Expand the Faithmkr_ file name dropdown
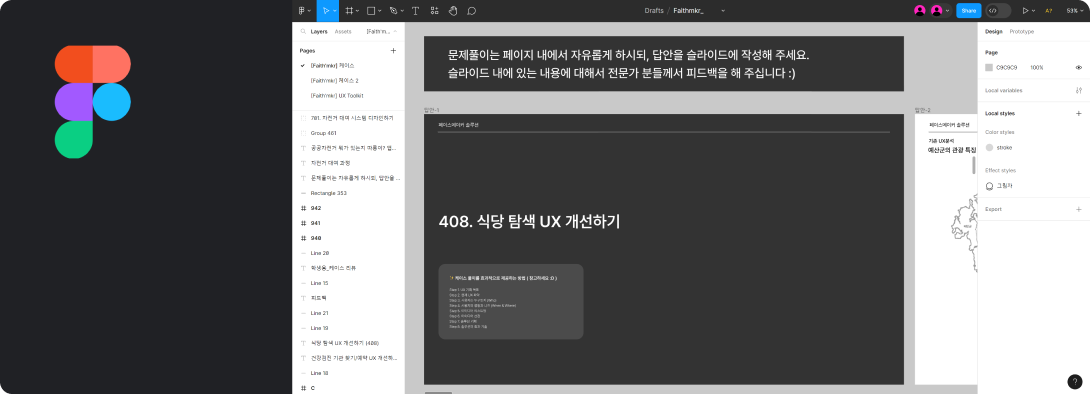Image resolution: width=1090 pixels, height=394 pixels. 723,10
